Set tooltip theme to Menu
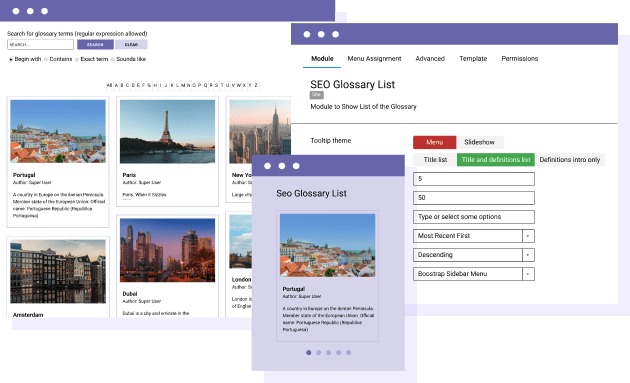Screen dimensions: 630x383 434,142
